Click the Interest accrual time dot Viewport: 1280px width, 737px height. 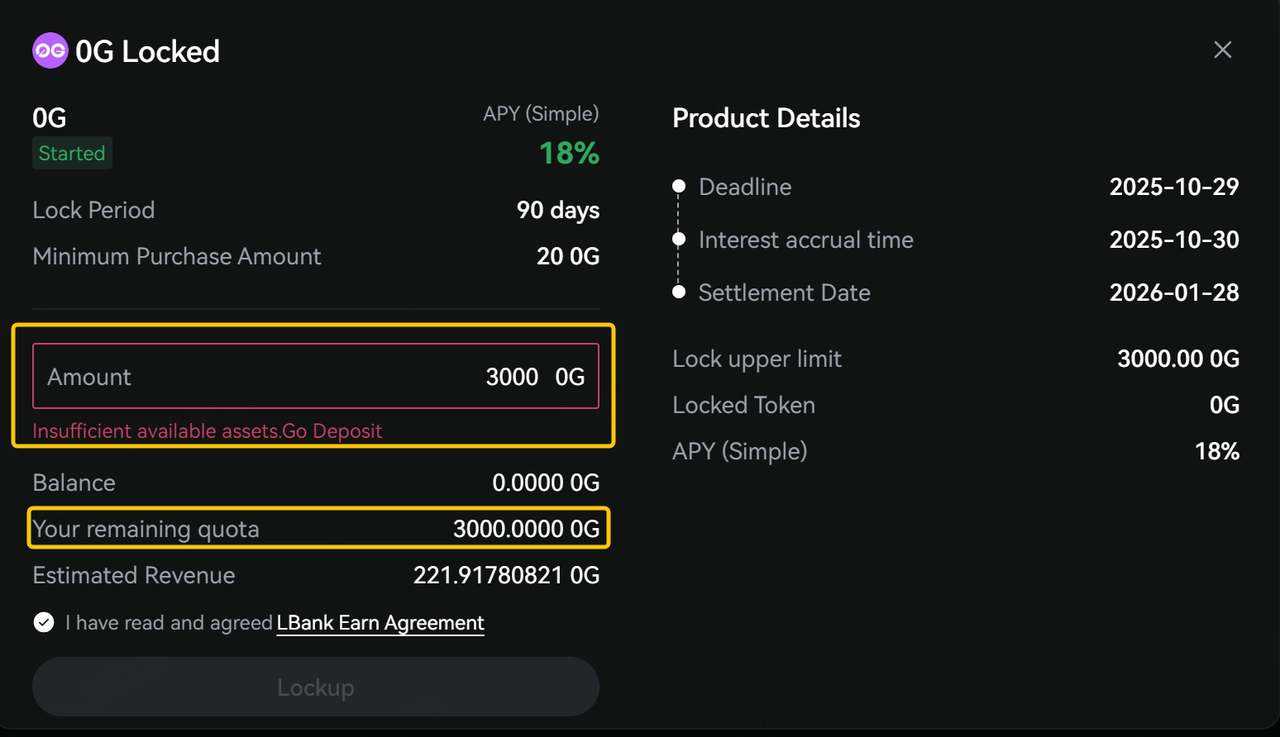(679, 240)
